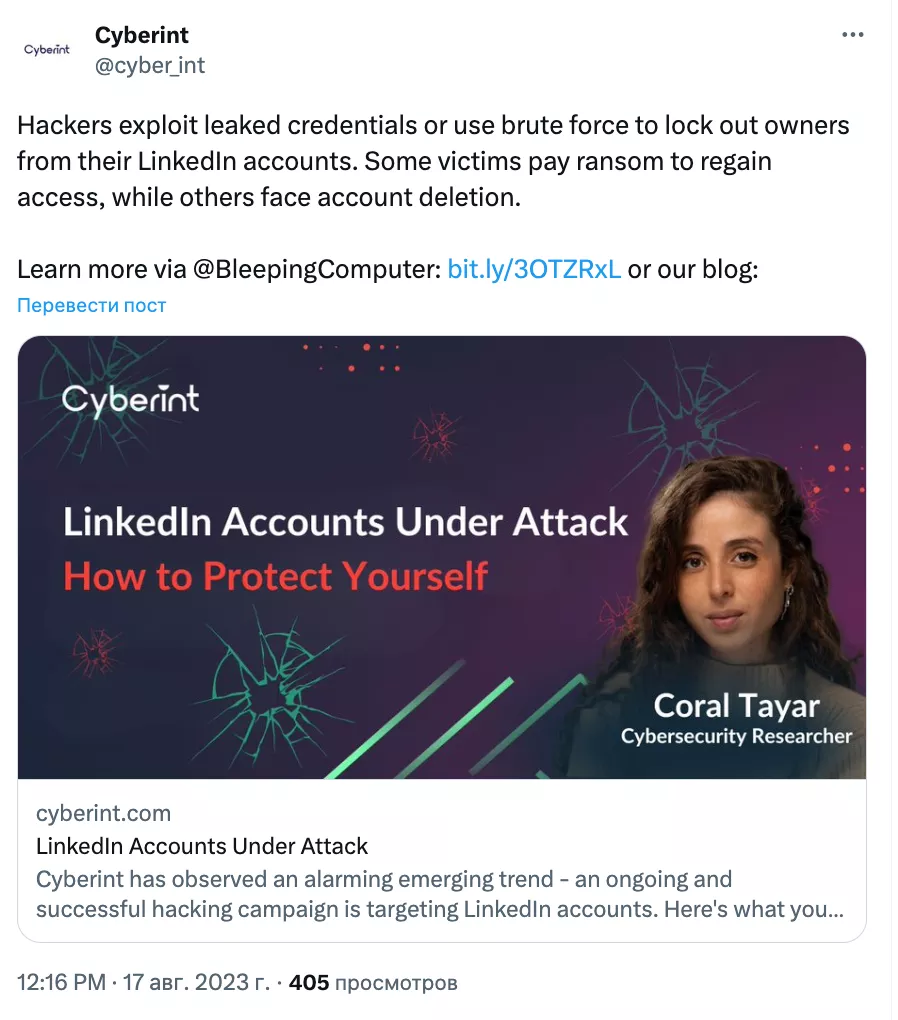The height and width of the screenshot is (1020, 898).
Task: Click the @cyber_int handle
Action: tap(150, 65)
